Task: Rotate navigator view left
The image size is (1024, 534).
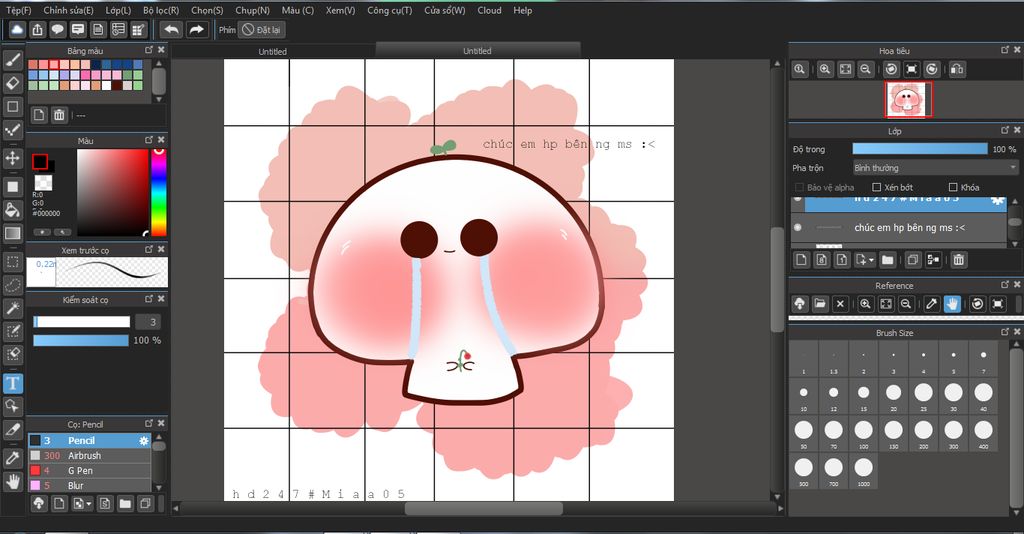Action: coord(891,69)
